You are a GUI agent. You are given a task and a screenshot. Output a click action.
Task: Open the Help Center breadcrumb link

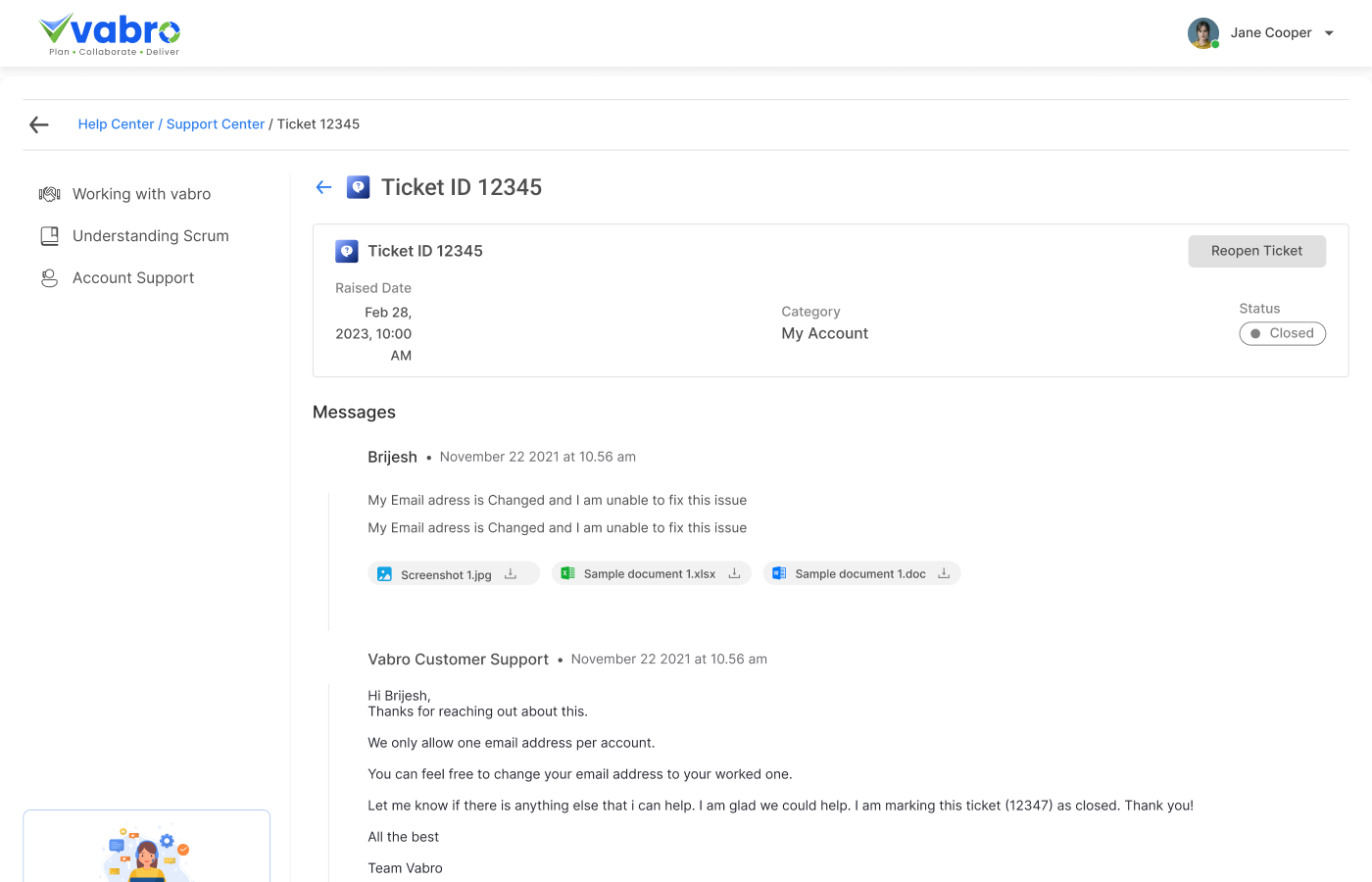(116, 123)
